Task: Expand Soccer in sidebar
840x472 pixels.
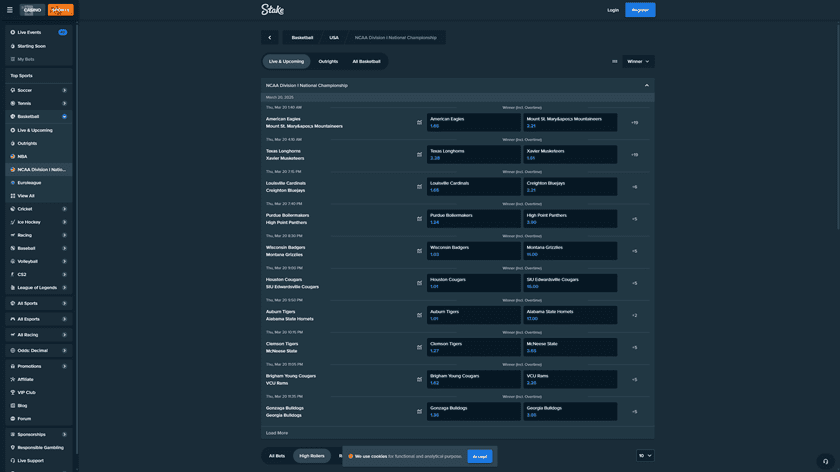Action: (64, 91)
